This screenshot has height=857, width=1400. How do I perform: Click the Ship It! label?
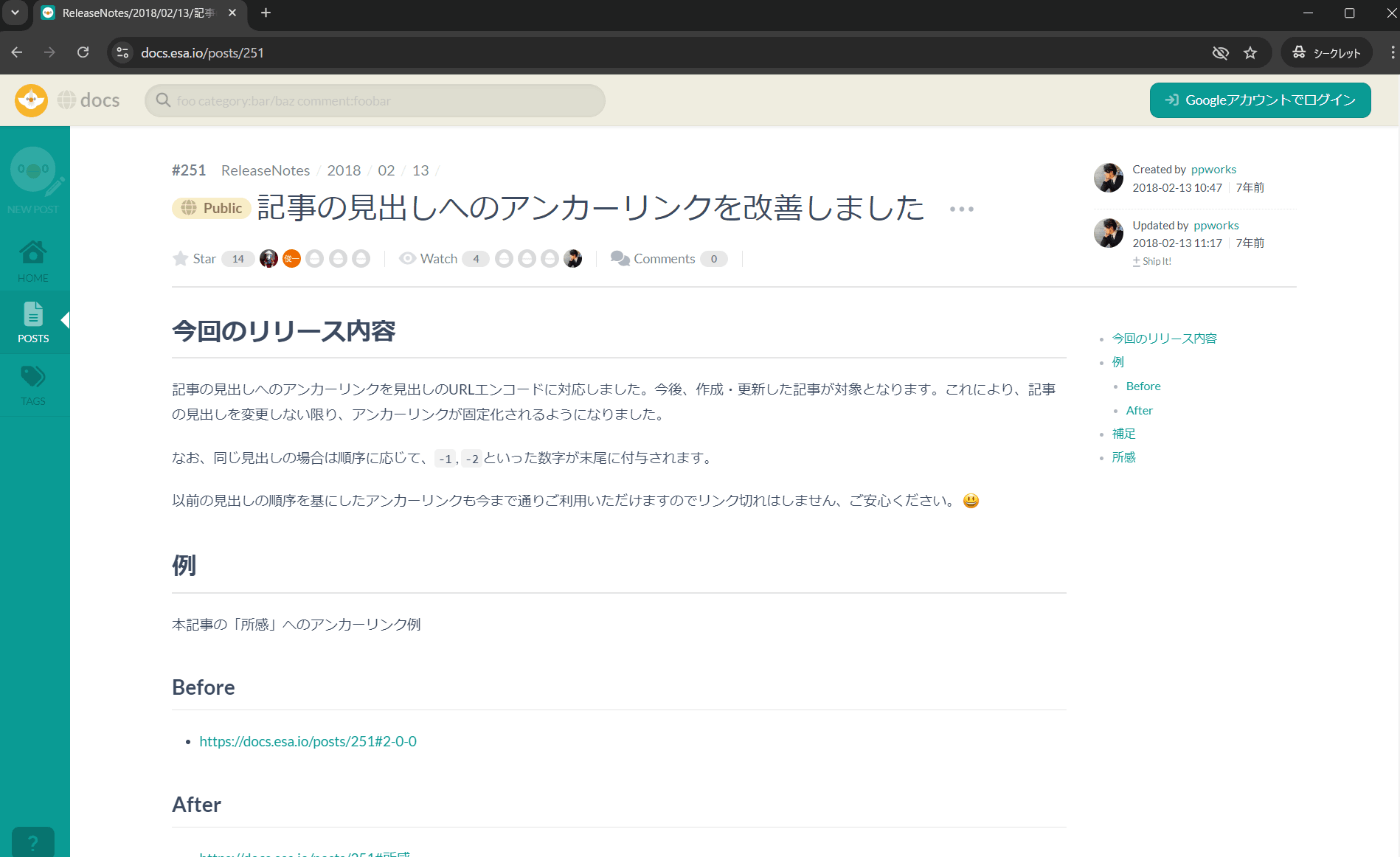1151,261
